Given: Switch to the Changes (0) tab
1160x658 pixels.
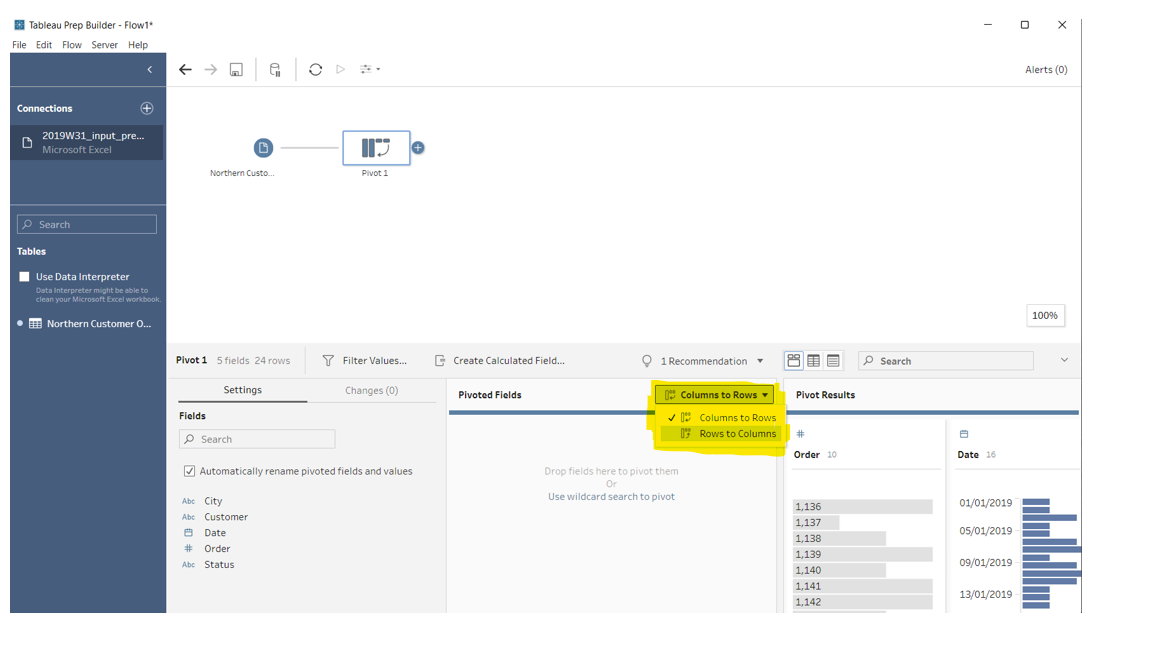Looking at the screenshot, I should tap(371, 390).
